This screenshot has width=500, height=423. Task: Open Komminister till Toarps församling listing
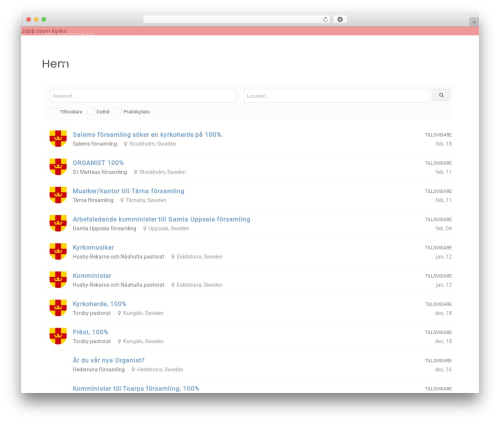pos(136,389)
